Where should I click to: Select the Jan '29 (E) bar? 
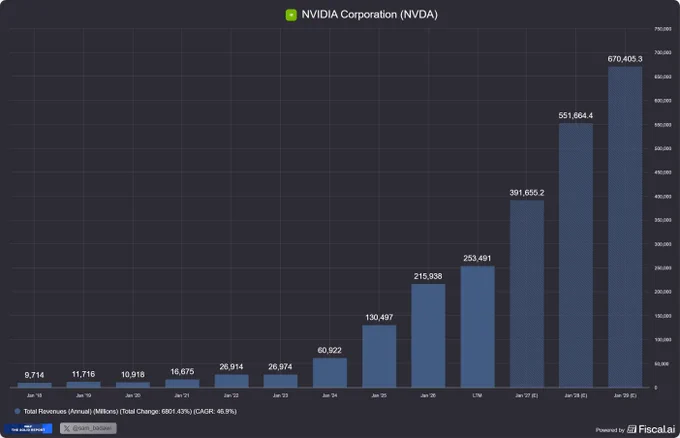pyautogui.click(x=625, y=227)
